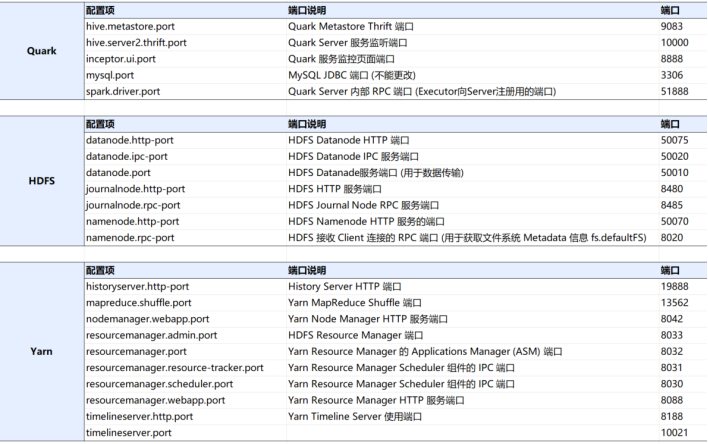The image size is (708, 444).
Task: Click the hive.server2.thrift.port cell
Action: click(x=185, y=43)
